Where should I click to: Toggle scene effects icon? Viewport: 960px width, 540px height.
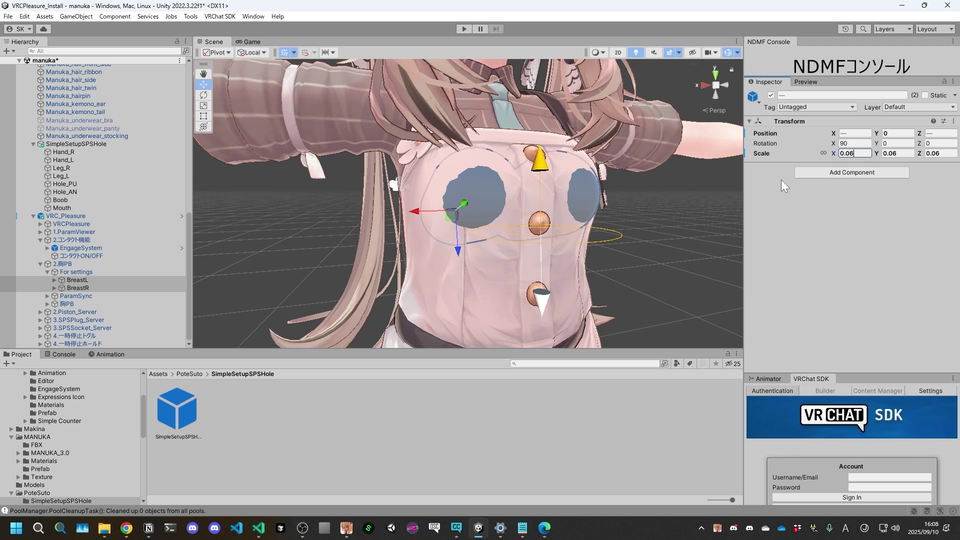[x=670, y=53]
